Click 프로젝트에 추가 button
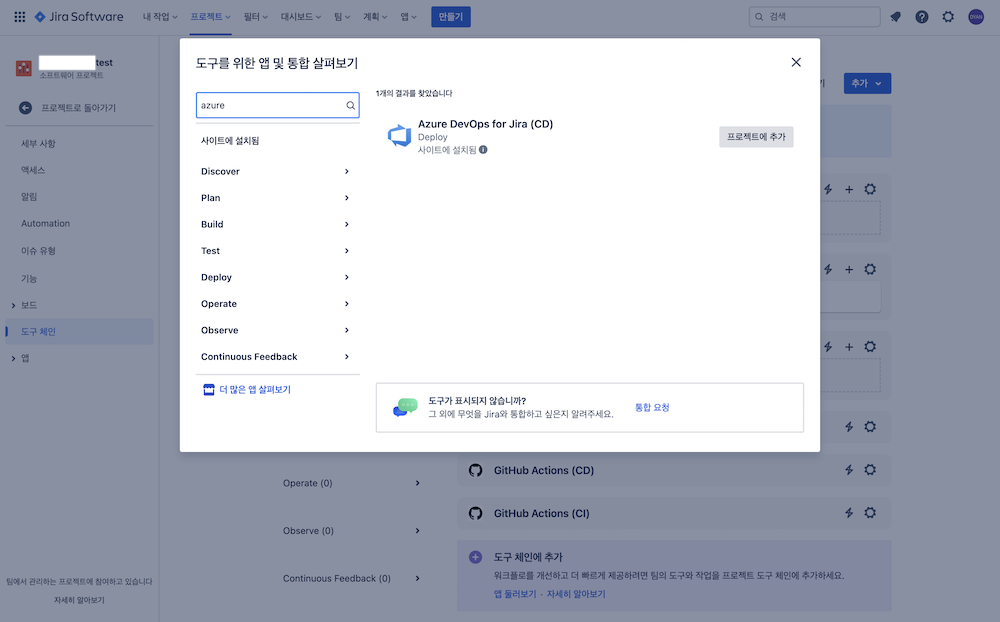The height and width of the screenshot is (622, 1000). click(756, 137)
